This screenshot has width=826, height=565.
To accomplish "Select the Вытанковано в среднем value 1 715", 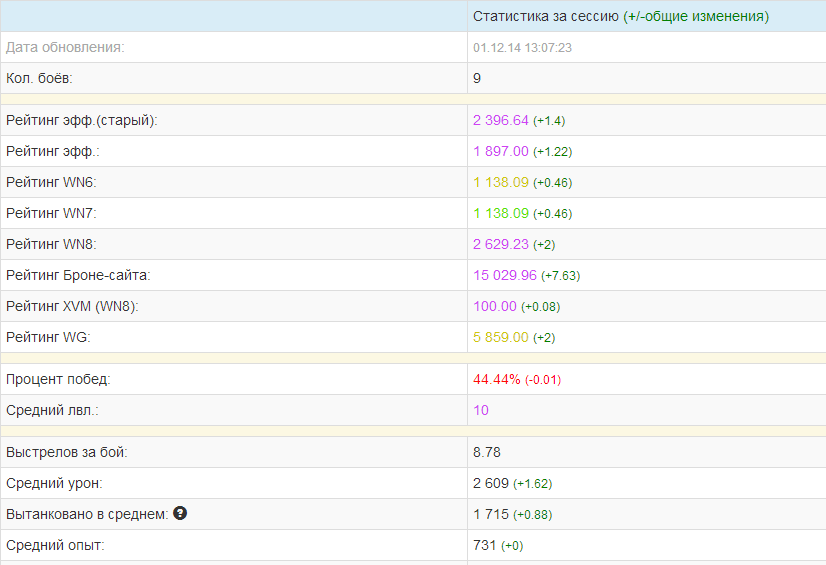I will [491, 514].
